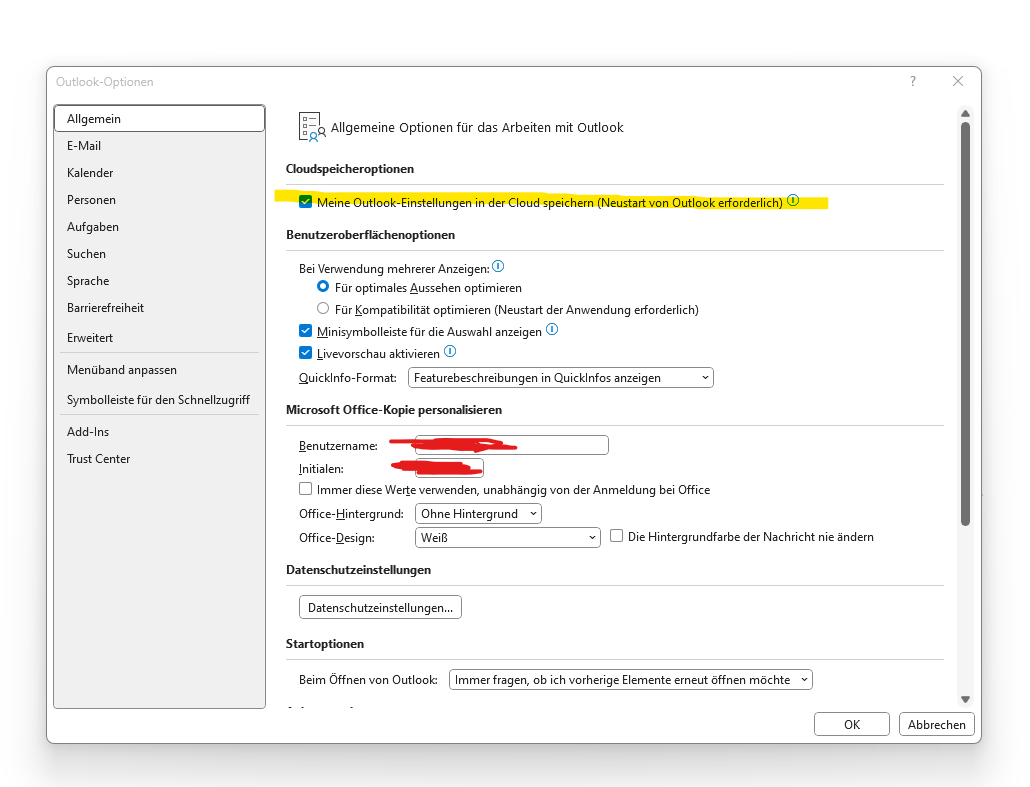Screen dimensions: 1030x787
Task: Click info icon next to Minisymbolleiste option
Action: point(552,329)
